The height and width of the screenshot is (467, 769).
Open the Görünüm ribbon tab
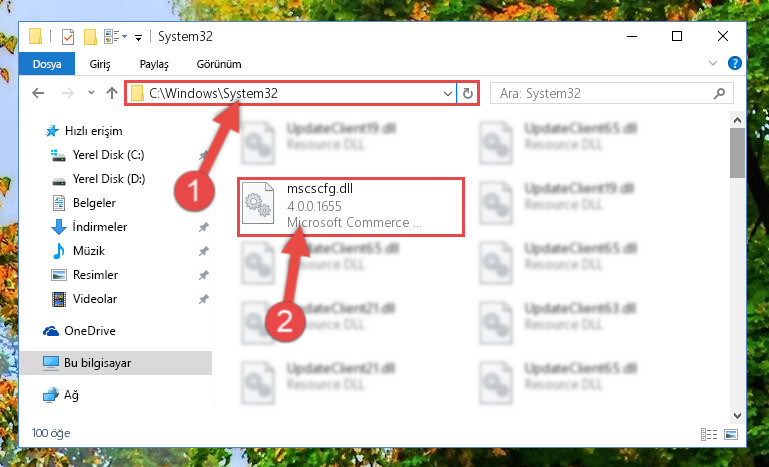pyautogui.click(x=219, y=64)
